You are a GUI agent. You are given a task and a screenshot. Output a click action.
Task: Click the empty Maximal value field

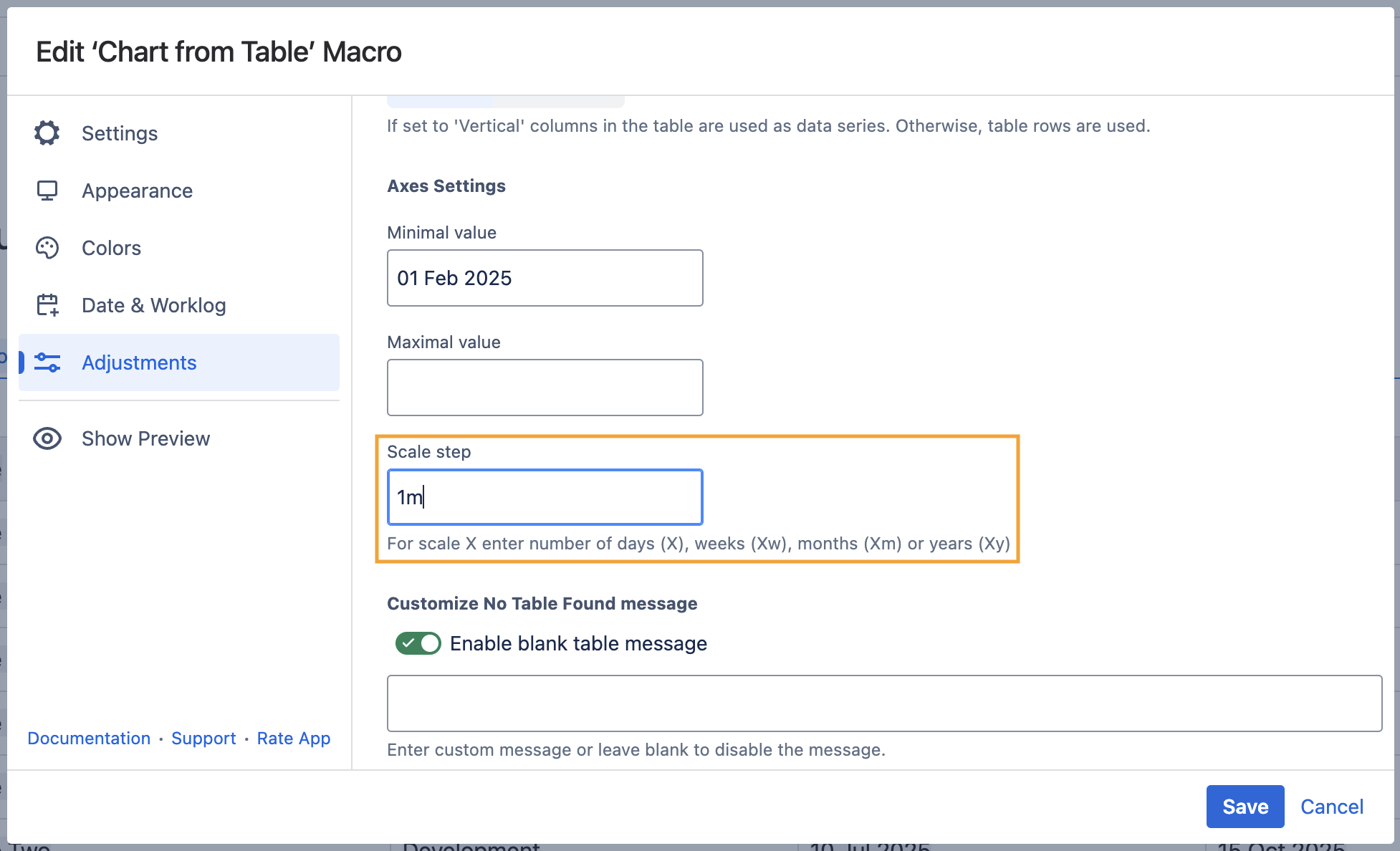coord(545,388)
